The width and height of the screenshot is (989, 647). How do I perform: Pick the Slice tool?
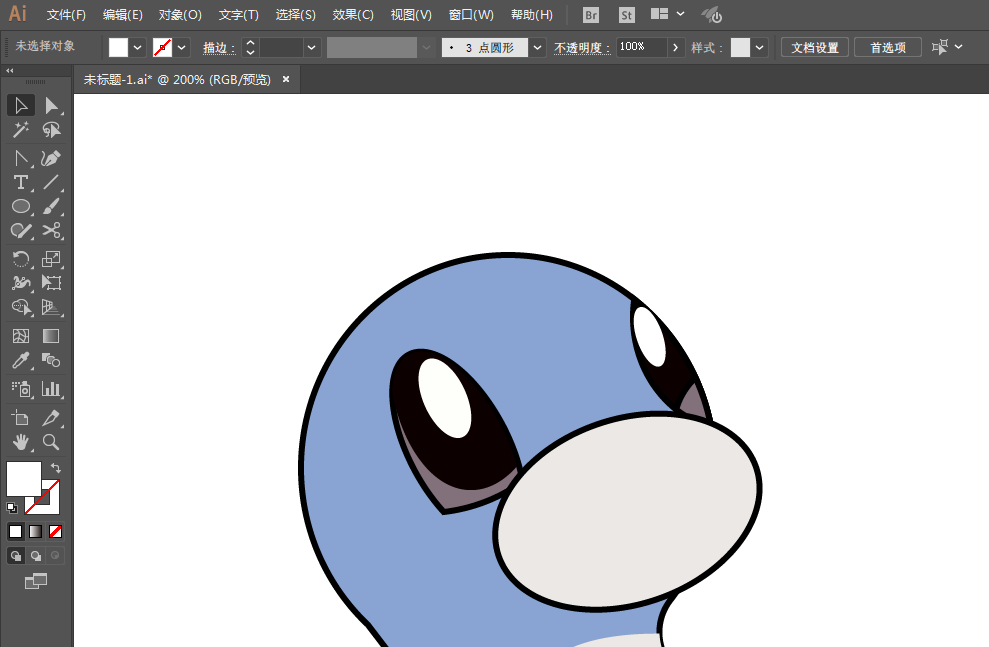click(51, 417)
